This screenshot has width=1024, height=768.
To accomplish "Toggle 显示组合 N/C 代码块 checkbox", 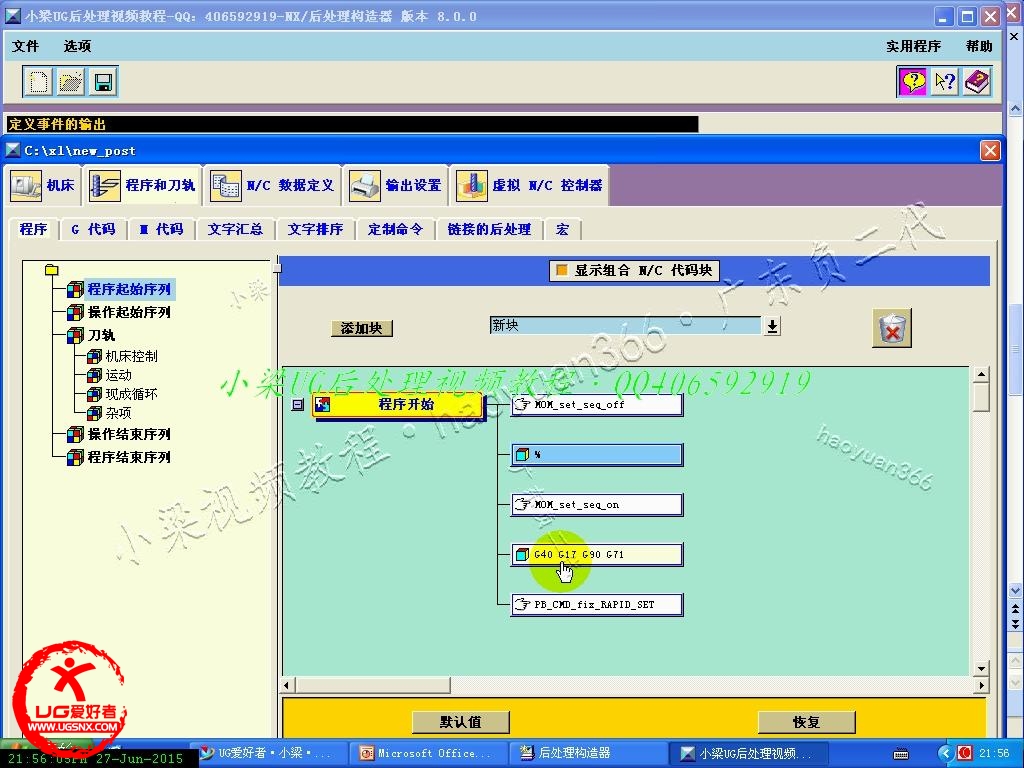I will [561, 270].
